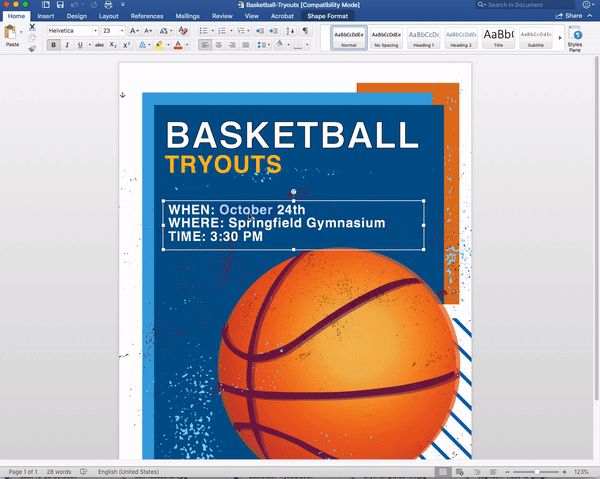The width and height of the screenshot is (600, 479).
Task: Switch to the Shape Format tab
Action: point(328,16)
